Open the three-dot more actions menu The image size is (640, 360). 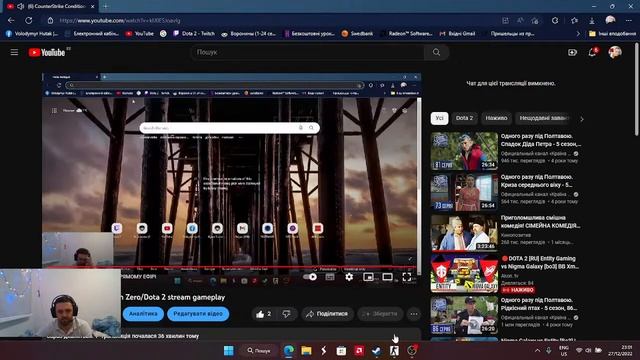click(414, 314)
